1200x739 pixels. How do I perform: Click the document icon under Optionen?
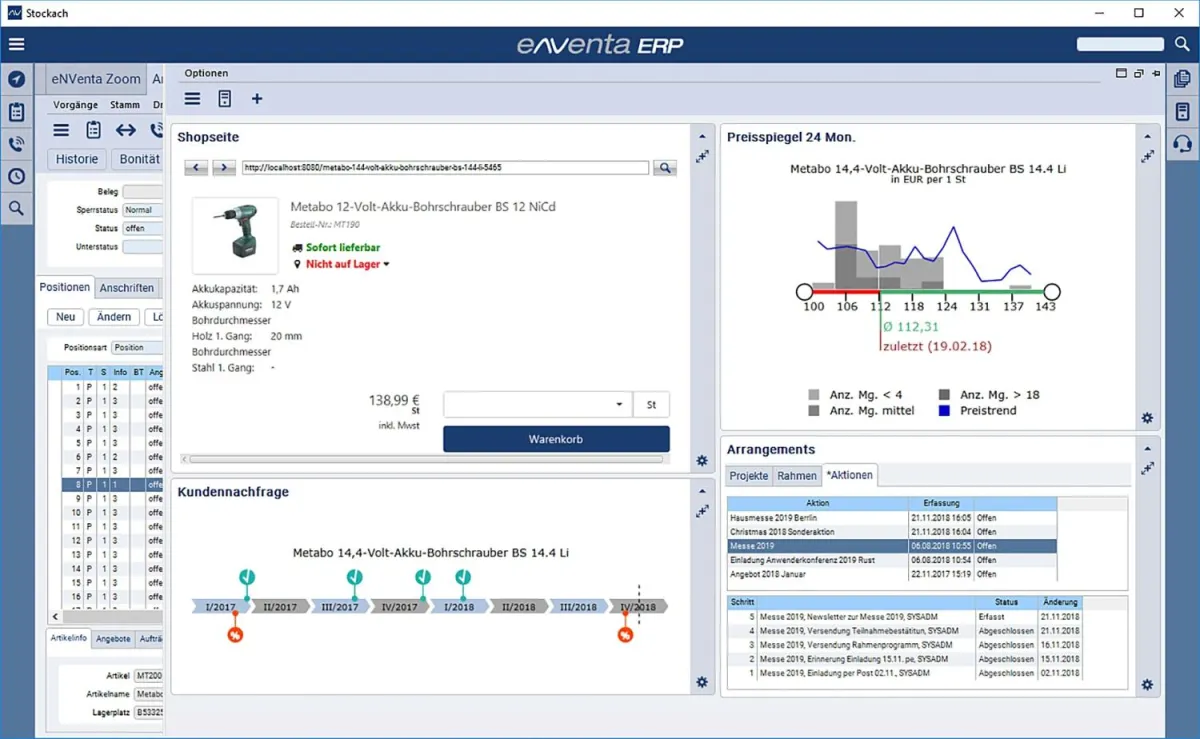click(224, 99)
